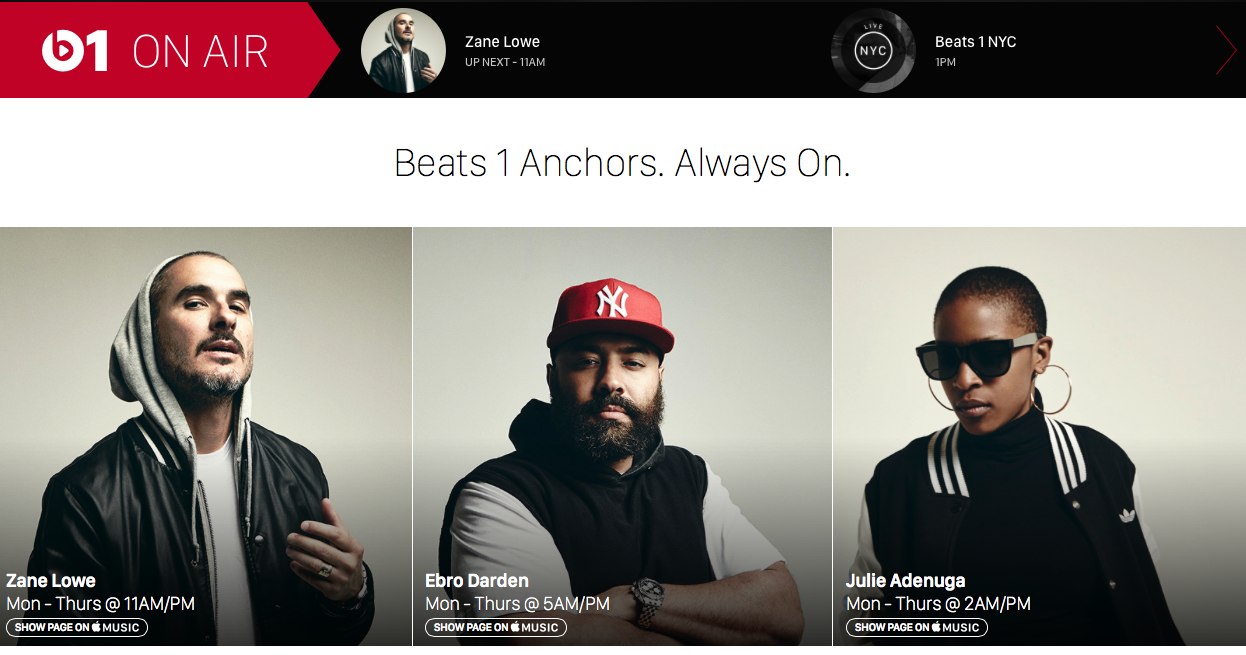Click the Julie Adenuga name caption
This screenshot has width=1246, height=655.
click(x=906, y=581)
